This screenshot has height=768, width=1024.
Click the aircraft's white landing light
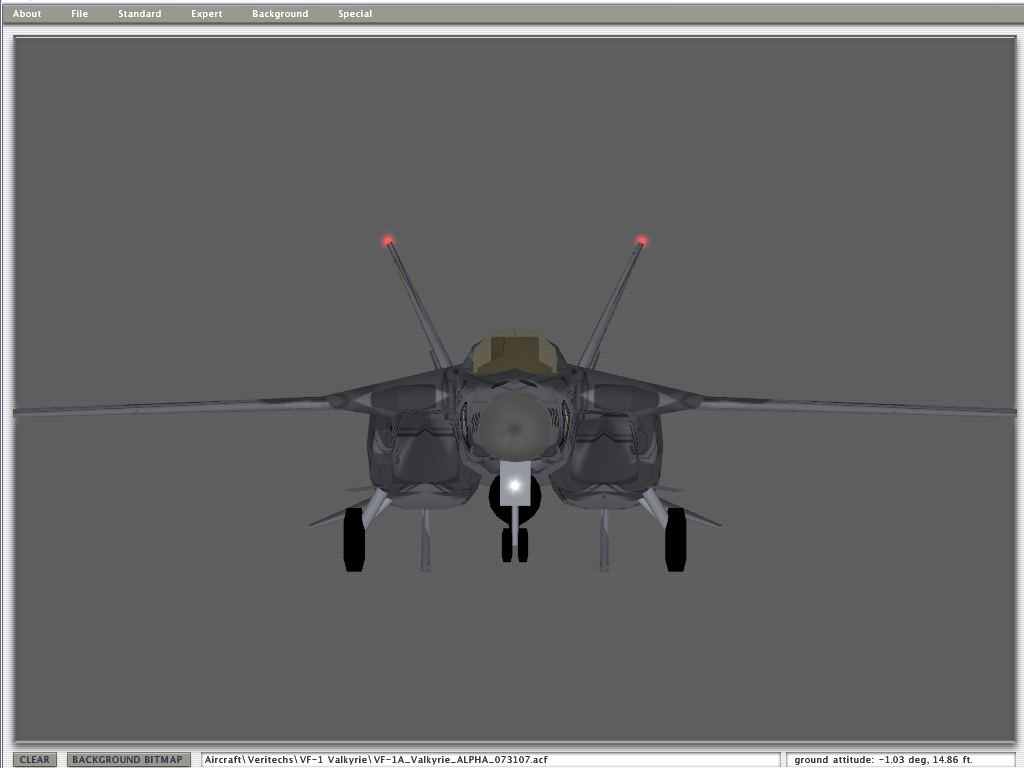coord(515,485)
